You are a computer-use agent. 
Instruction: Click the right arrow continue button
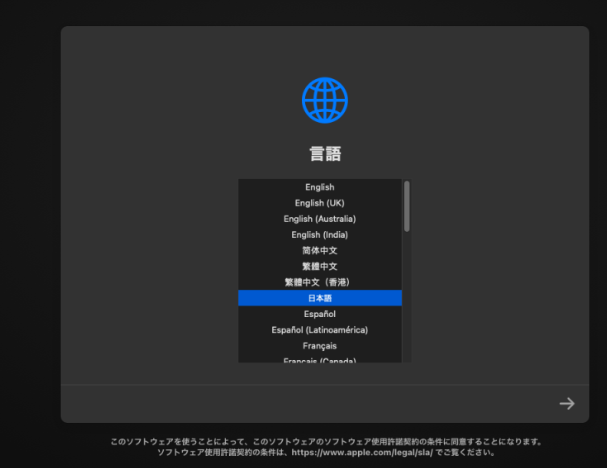[567, 403]
